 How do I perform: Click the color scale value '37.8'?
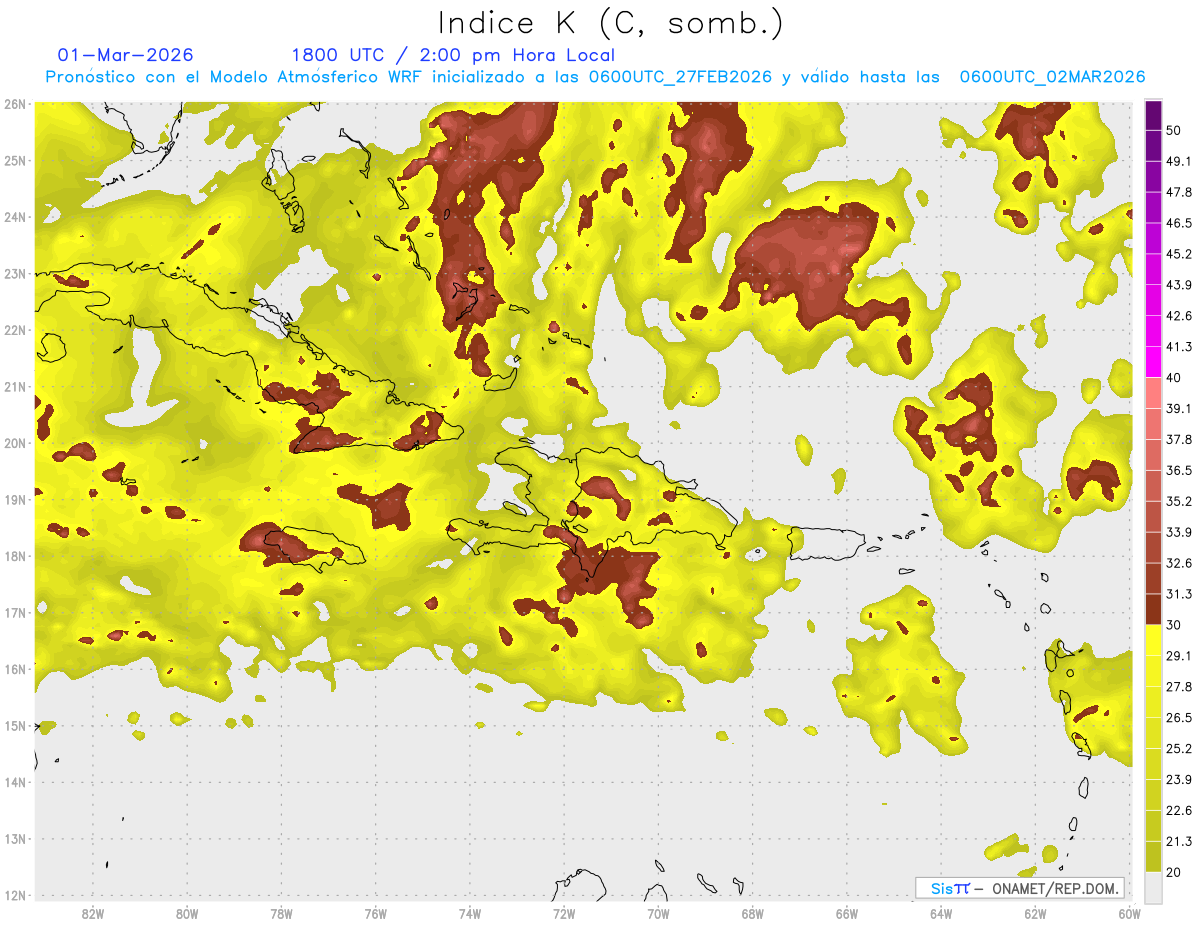coord(1178,439)
